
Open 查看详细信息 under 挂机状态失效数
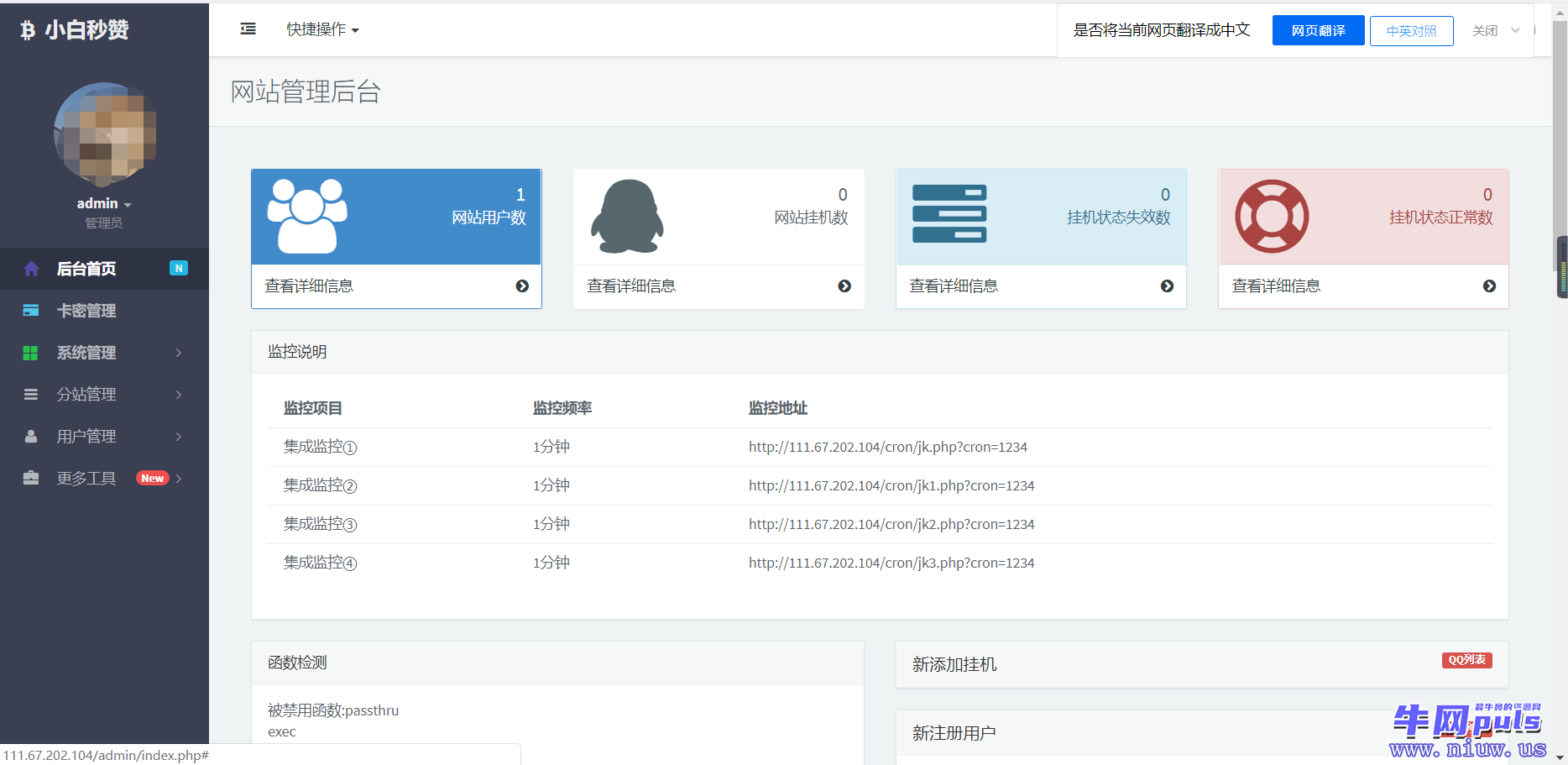pyautogui.click(x=954, y=286)
